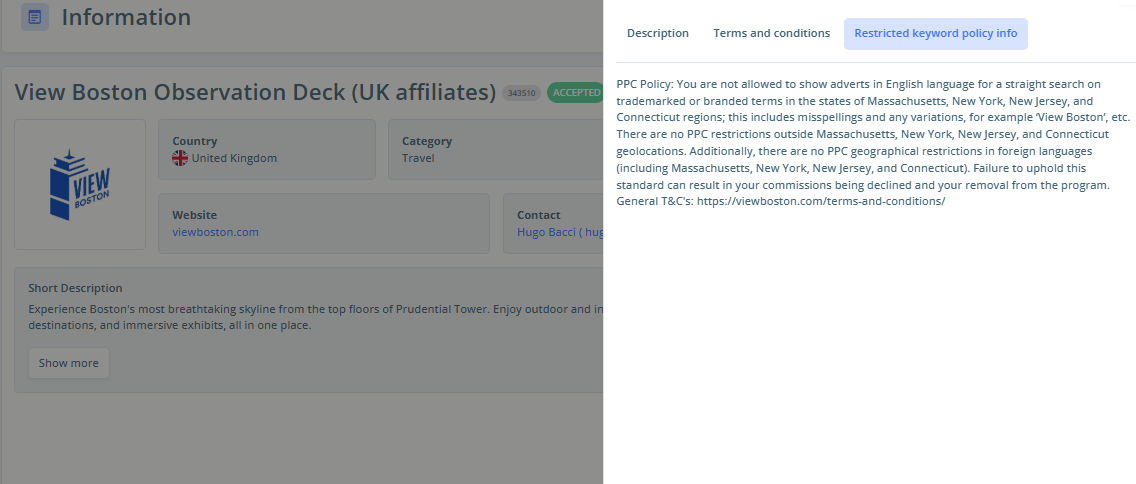This screenshot has height=484, width=1136.
Task: Click the Information page document icon
Action: click(x=35, y=17)
